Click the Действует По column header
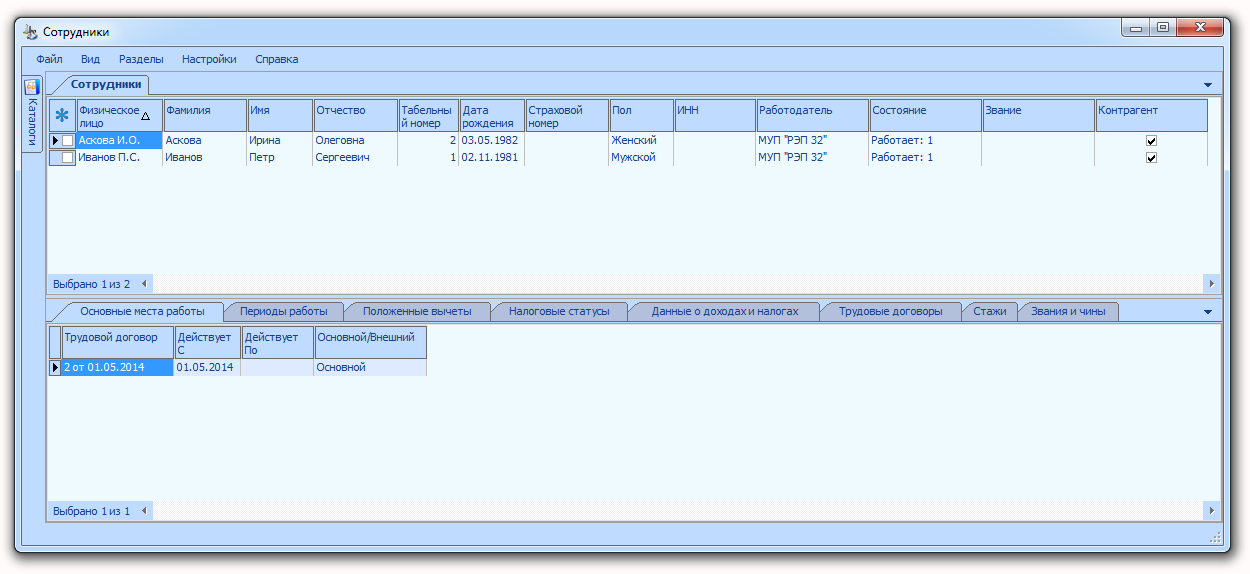The width and height of the screenshot is (1250, 574). tap(278, 343)
